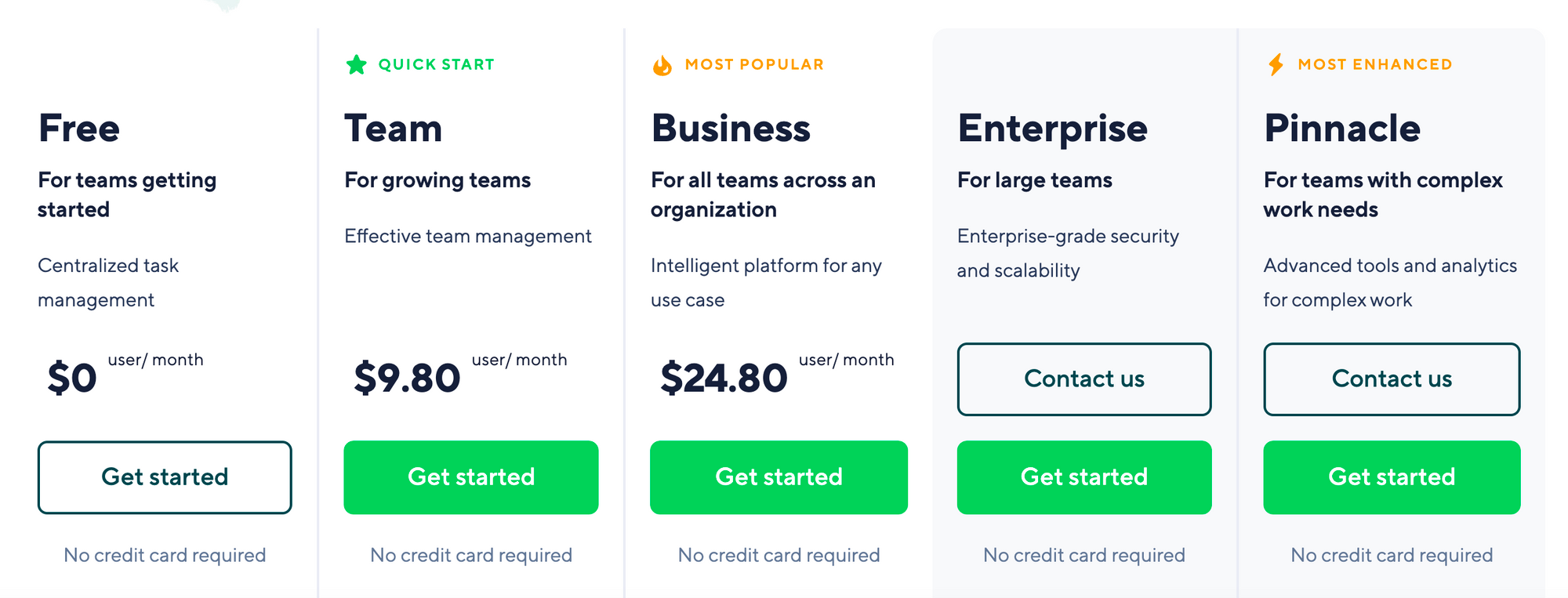Click the orange flame Most Popular icon
Image resolution: width=1568 pixels, height=598 pixels.
662,64
